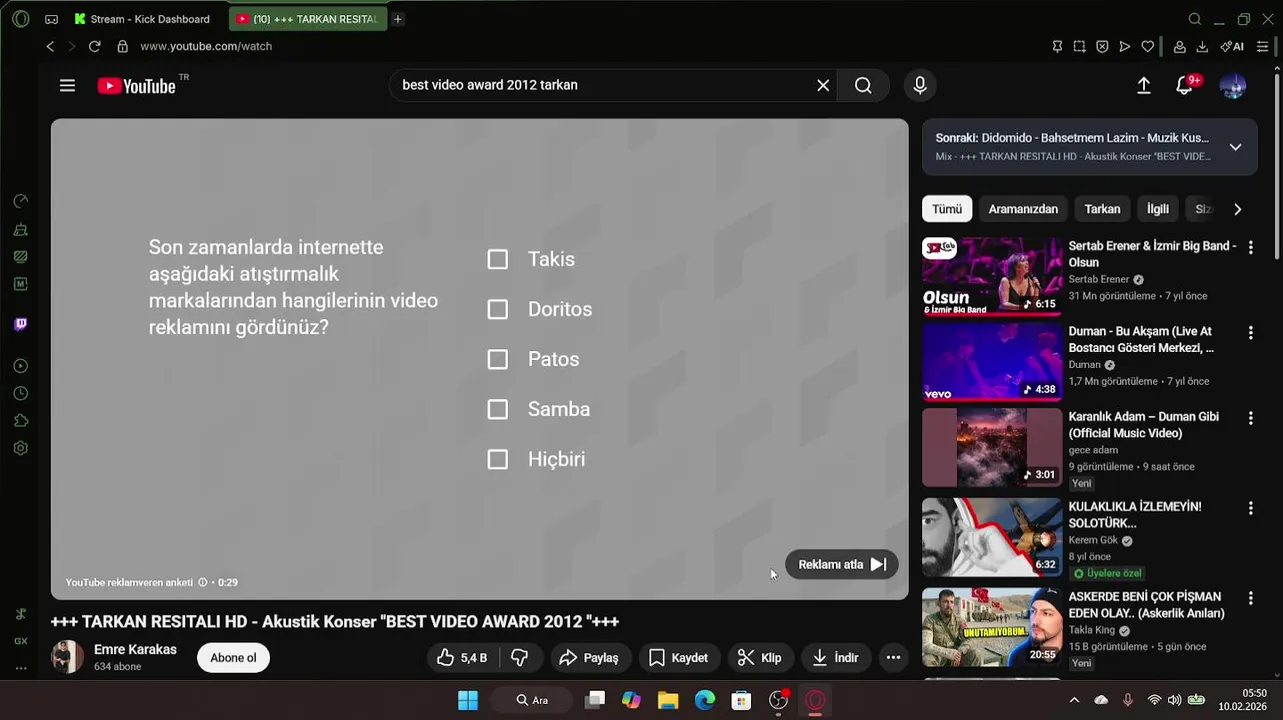This screenshot has height=720, width=1283.
Task: Show more filter chips with right arrow
Action: tap(1237, 209)
